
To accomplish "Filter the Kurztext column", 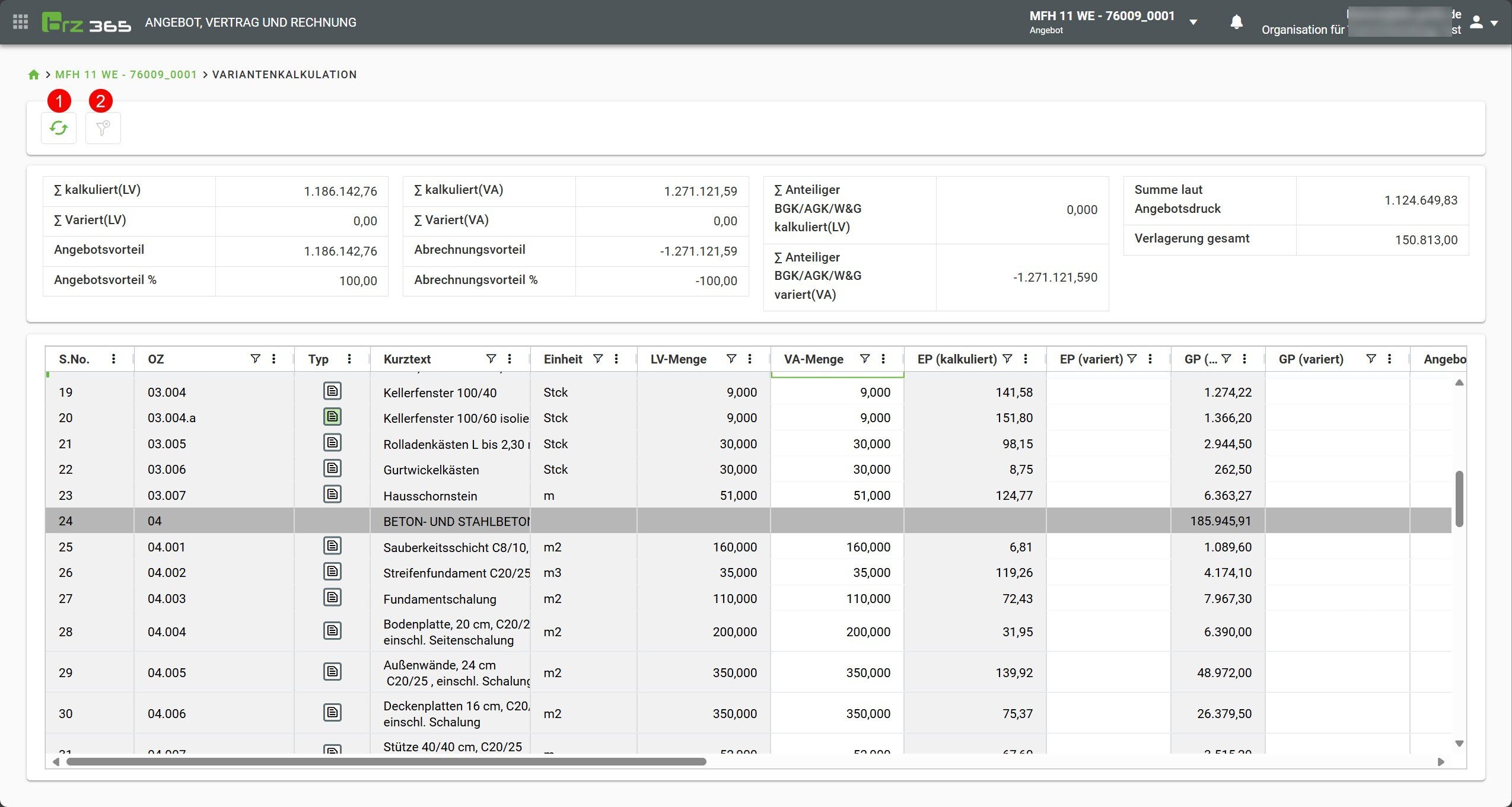I will 491,359.
